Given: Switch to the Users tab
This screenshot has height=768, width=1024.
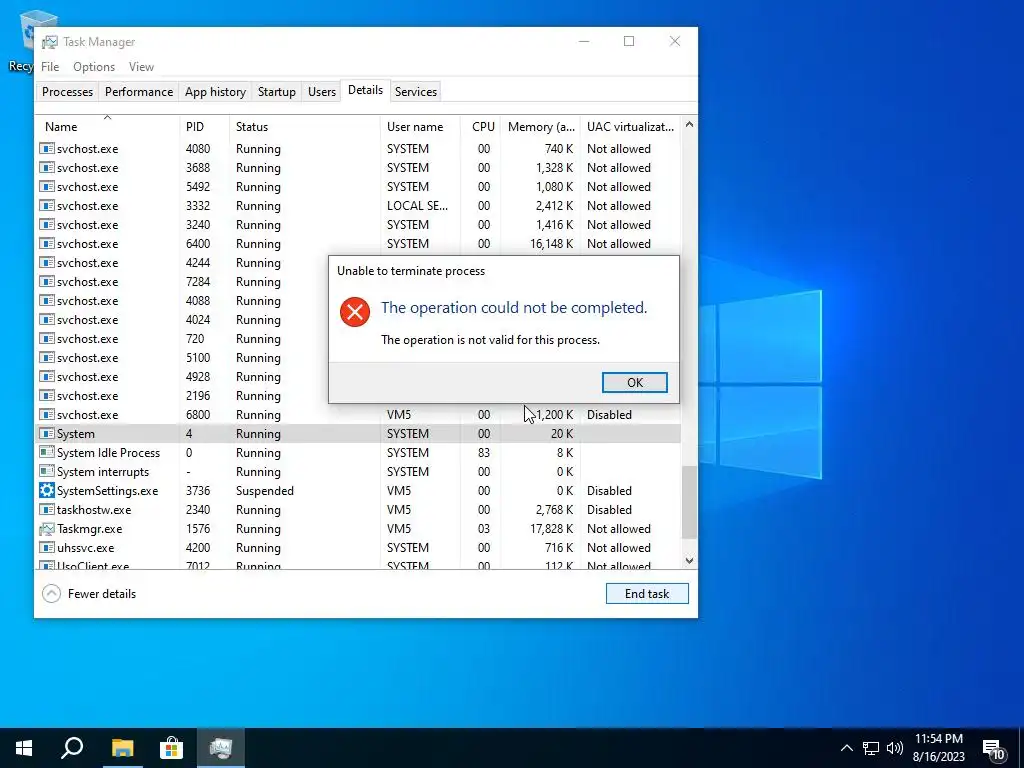Looking at the screenshot, I should (322, 91).
